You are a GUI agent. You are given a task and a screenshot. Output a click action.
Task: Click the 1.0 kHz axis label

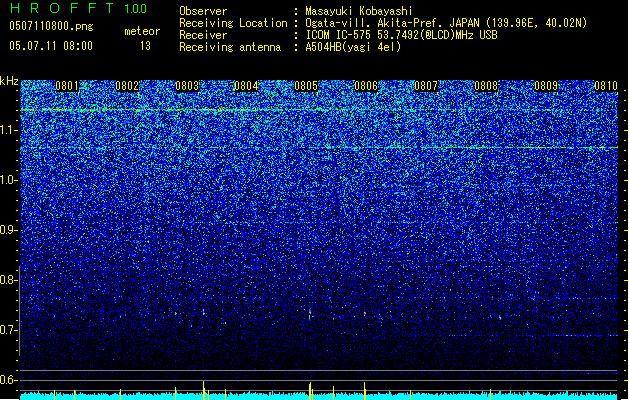pos(9,180)
